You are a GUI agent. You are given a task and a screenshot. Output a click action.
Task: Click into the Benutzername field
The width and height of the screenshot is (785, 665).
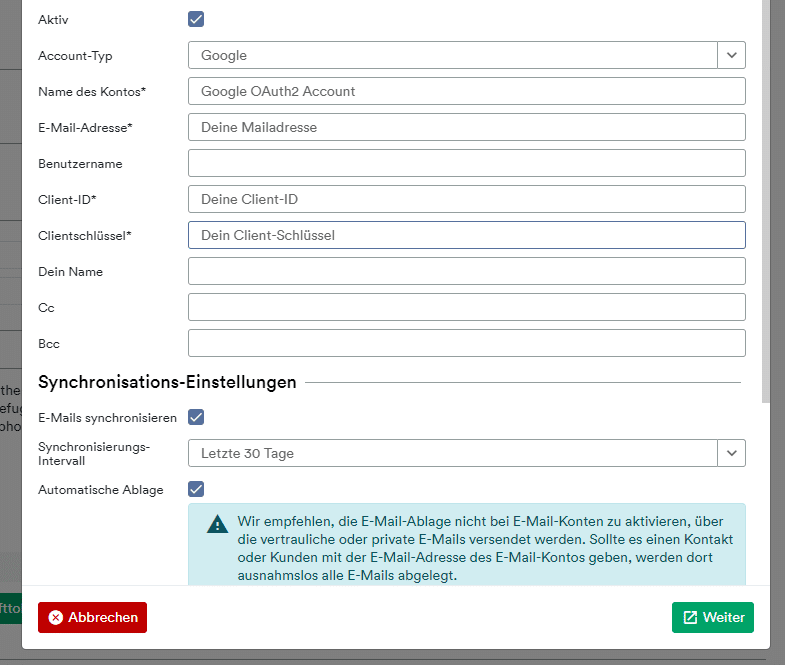point(467,163)
